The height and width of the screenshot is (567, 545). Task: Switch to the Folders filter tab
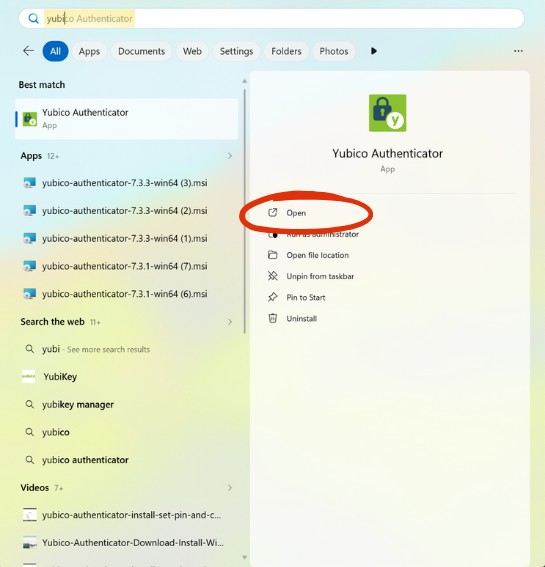(x=286, y=51)
